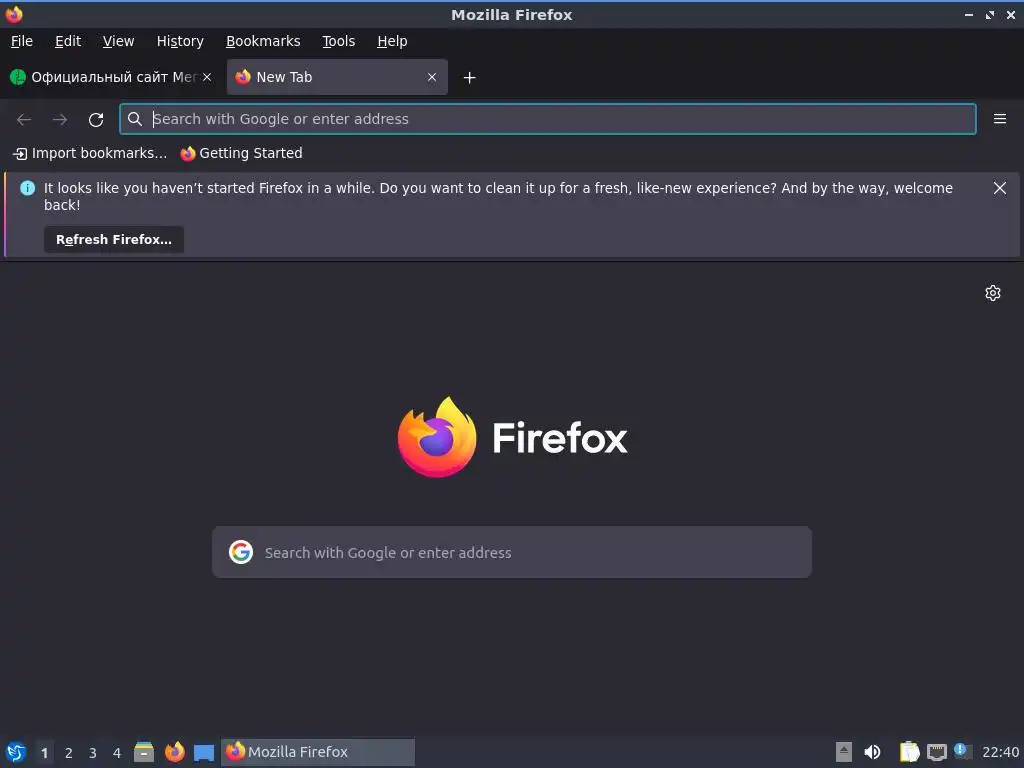1024x768 pixels.
Task: Open the Tools menu
Action: [338, 41]
